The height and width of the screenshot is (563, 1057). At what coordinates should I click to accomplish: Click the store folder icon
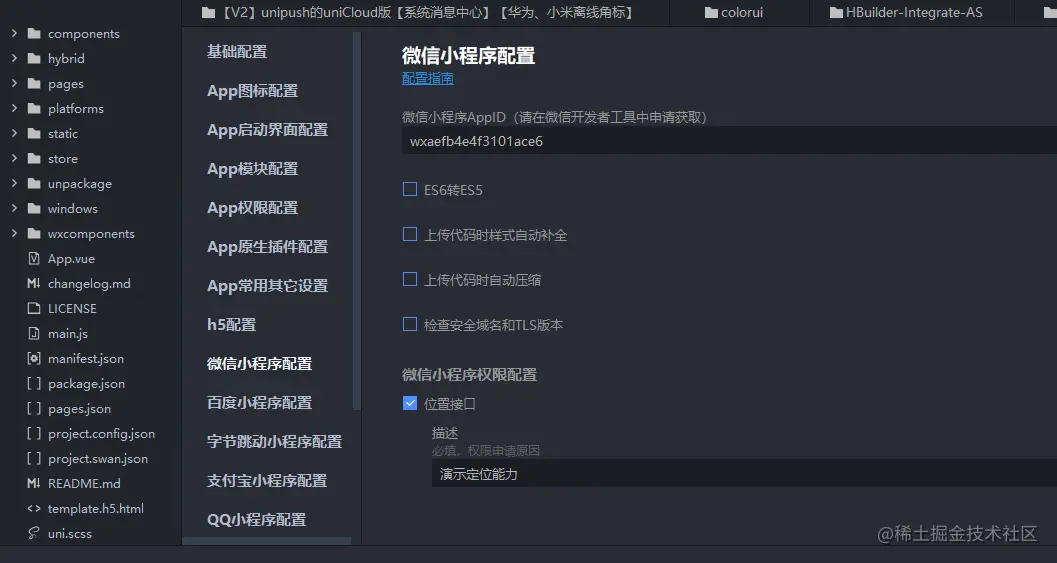34,158
